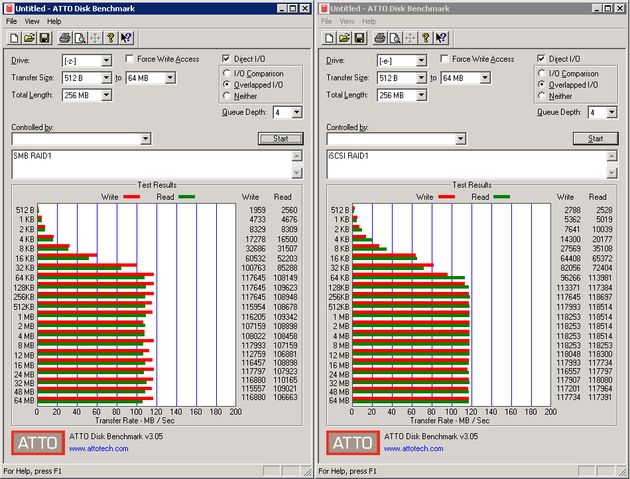Click title bar app icon of right window
Viewport: 630px width, 479px height.
click(x=324, y=8)
